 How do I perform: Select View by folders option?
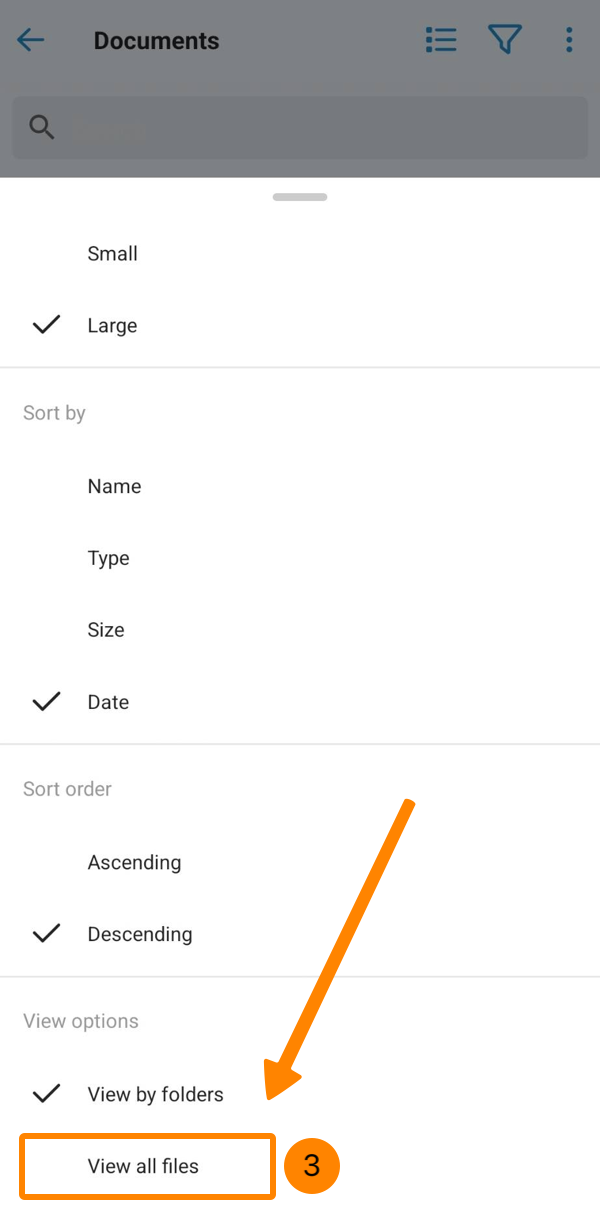point(155,1094)
